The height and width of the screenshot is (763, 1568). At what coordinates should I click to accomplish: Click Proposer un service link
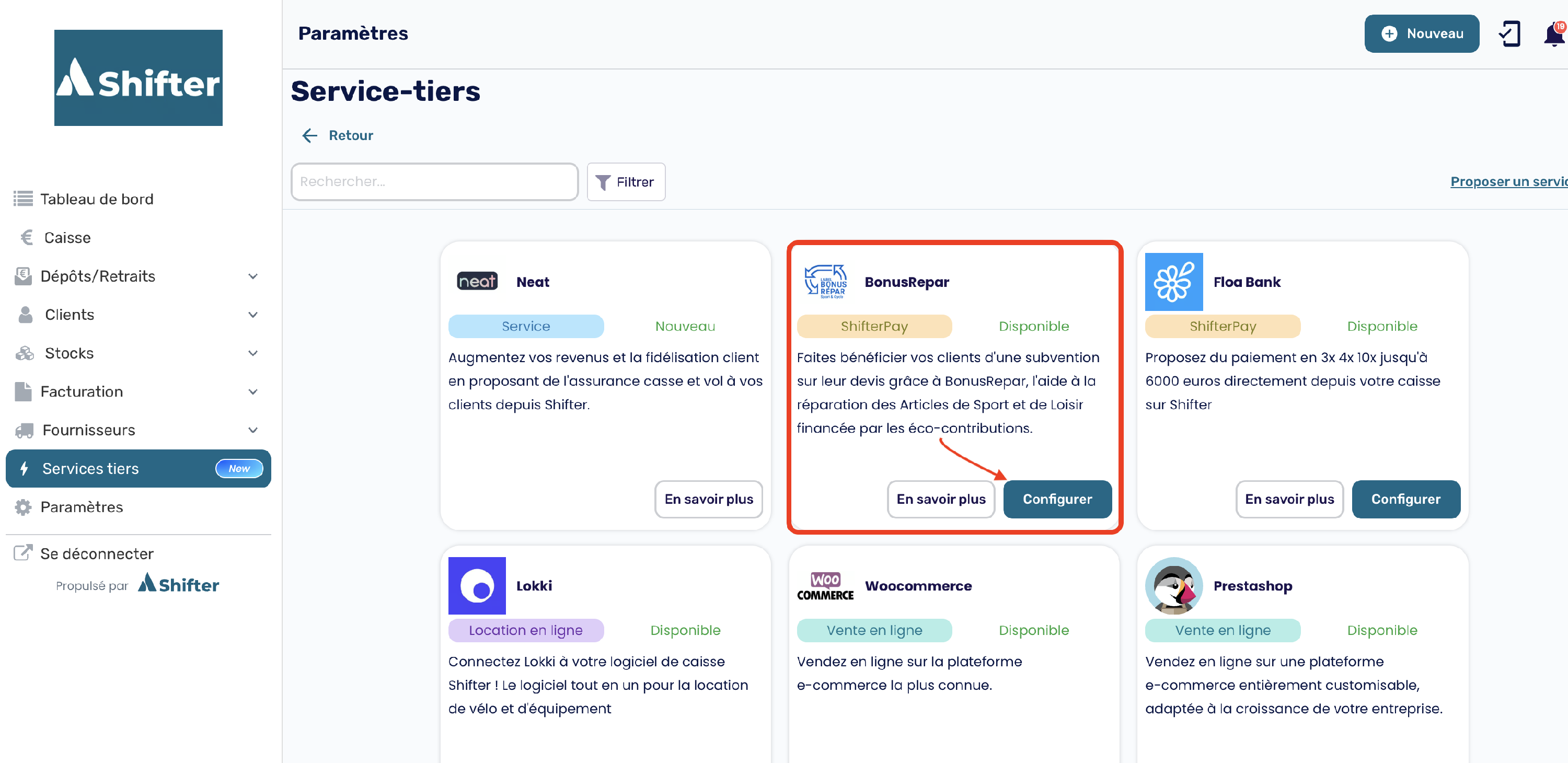[1508, 181]
